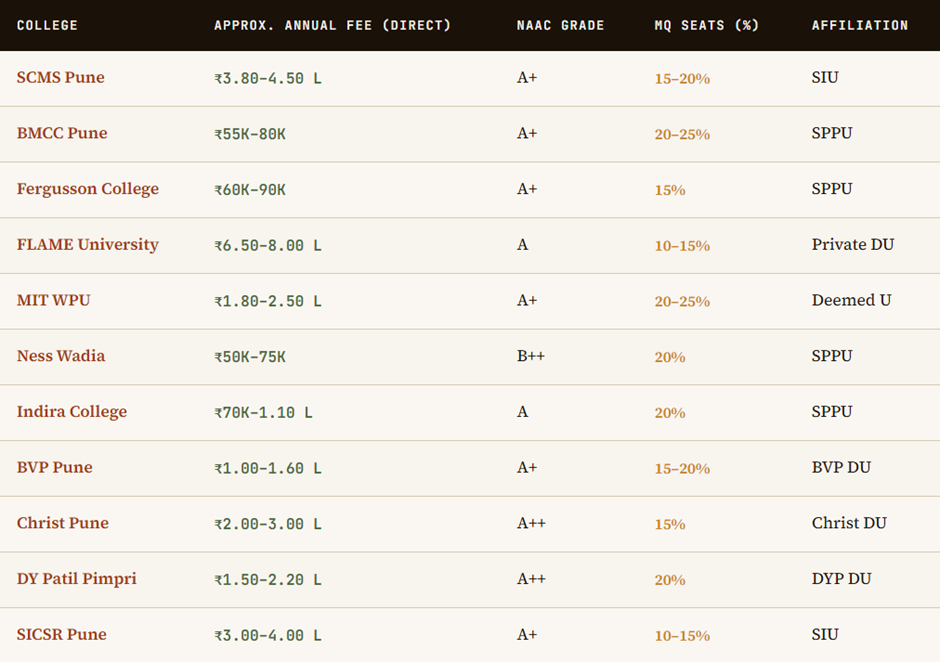
Task: Open the MIT WPU college link
Action: pyautogui.click(x=53, y=300)
